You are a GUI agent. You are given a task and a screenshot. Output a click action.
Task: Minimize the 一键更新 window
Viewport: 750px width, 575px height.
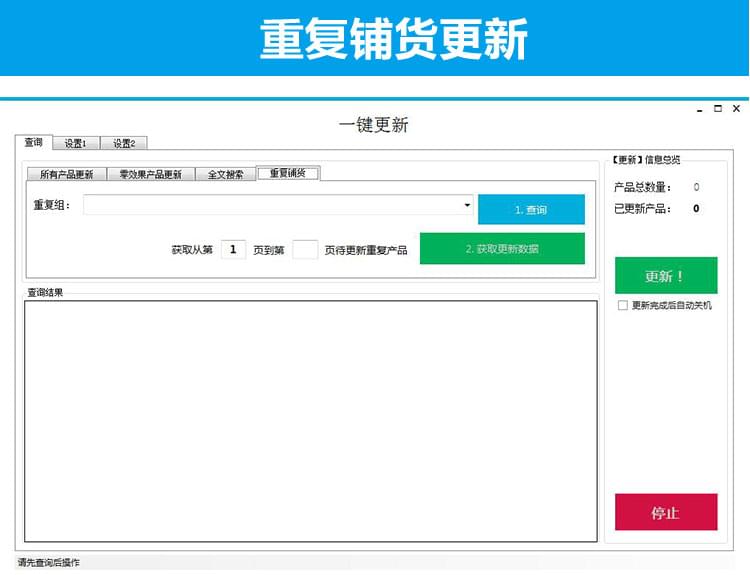(698, 108)
